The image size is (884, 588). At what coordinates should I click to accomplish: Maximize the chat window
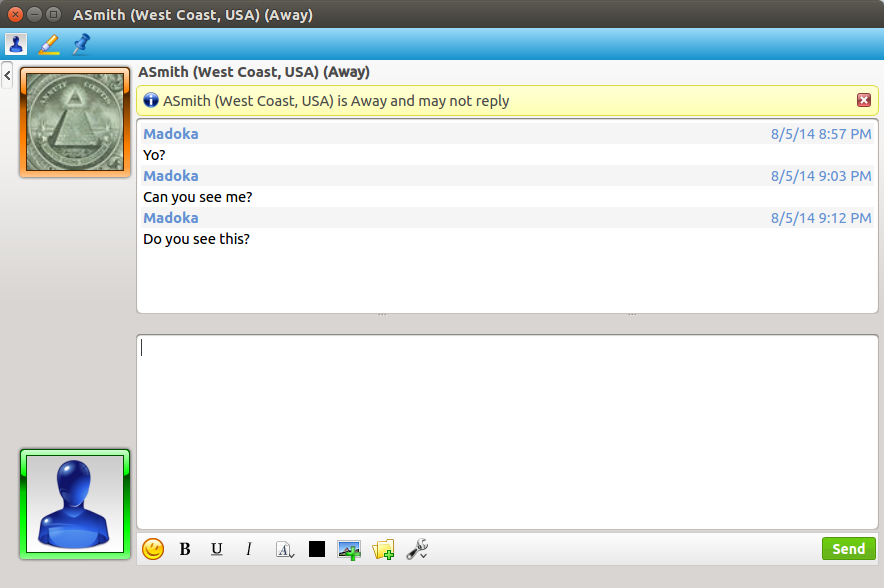pos(54,14)
